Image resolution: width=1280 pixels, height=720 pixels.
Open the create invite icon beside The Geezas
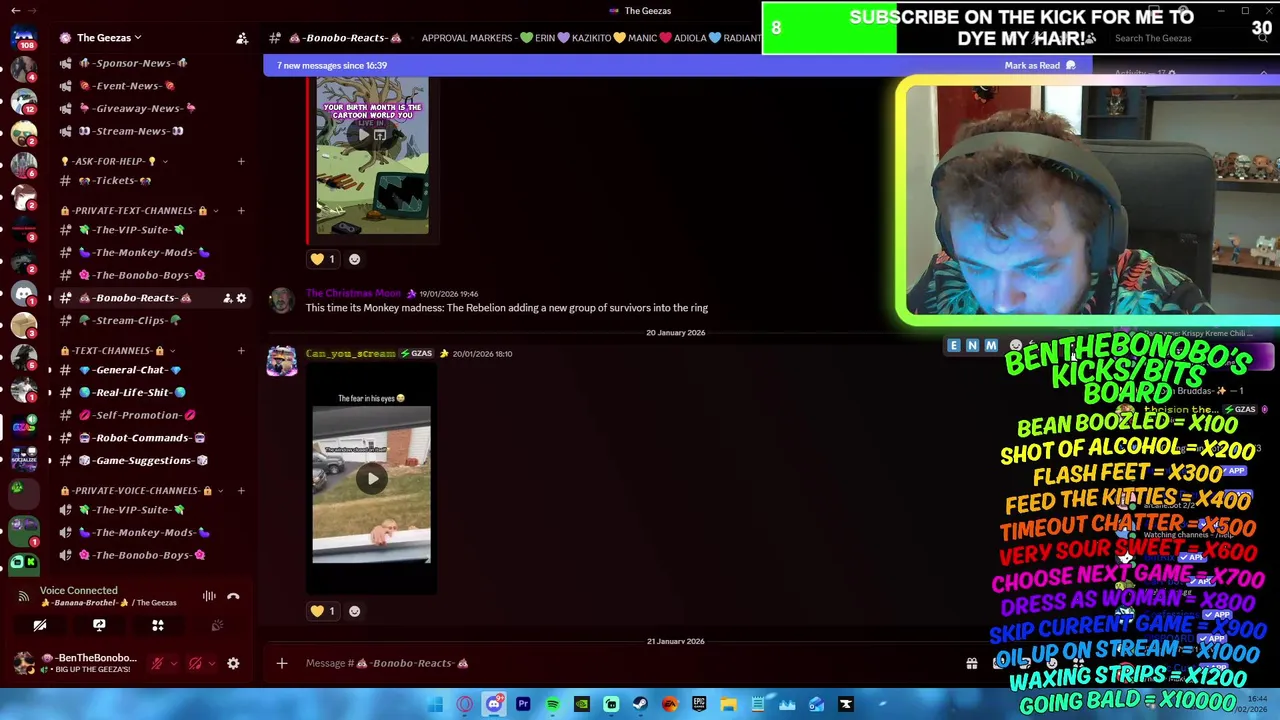(x=242, y=38)
